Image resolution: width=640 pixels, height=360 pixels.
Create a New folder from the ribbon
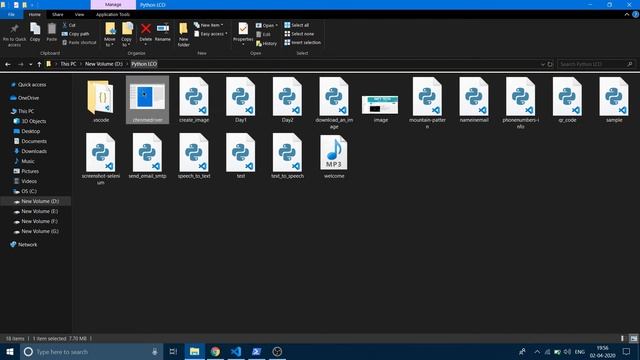tap(183, 35)
